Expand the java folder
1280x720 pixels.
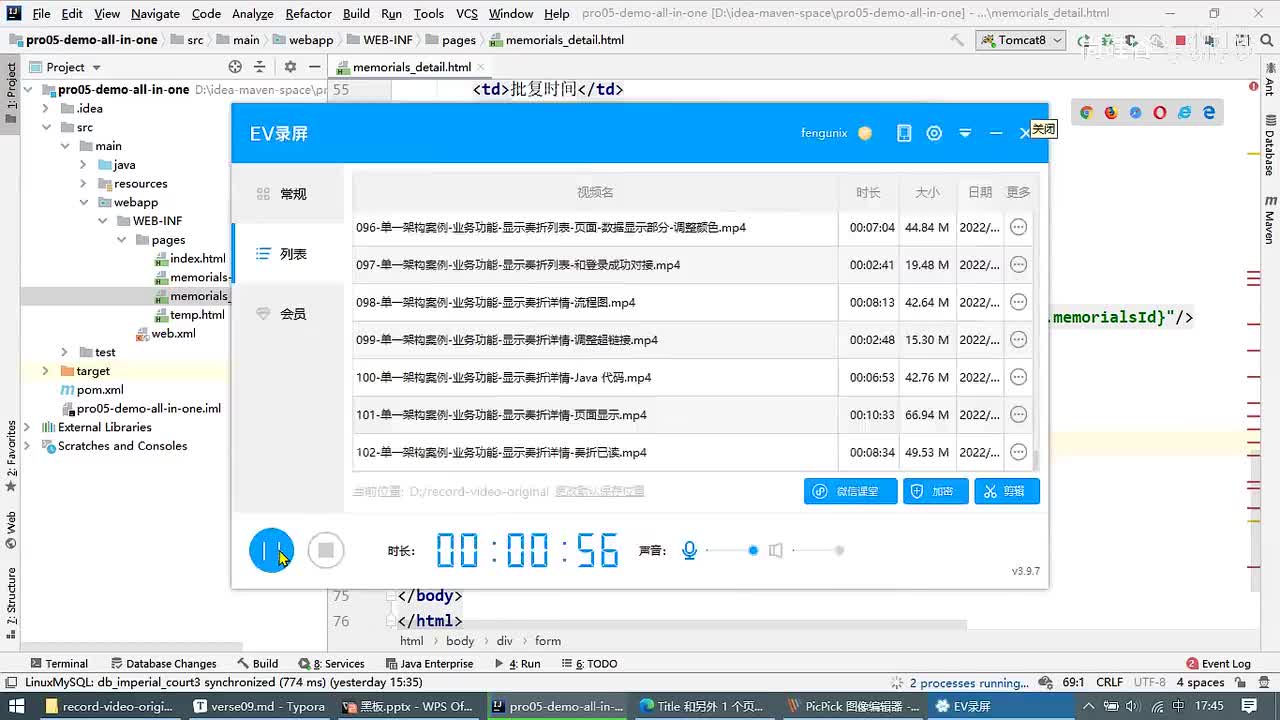tap(83, 165)
